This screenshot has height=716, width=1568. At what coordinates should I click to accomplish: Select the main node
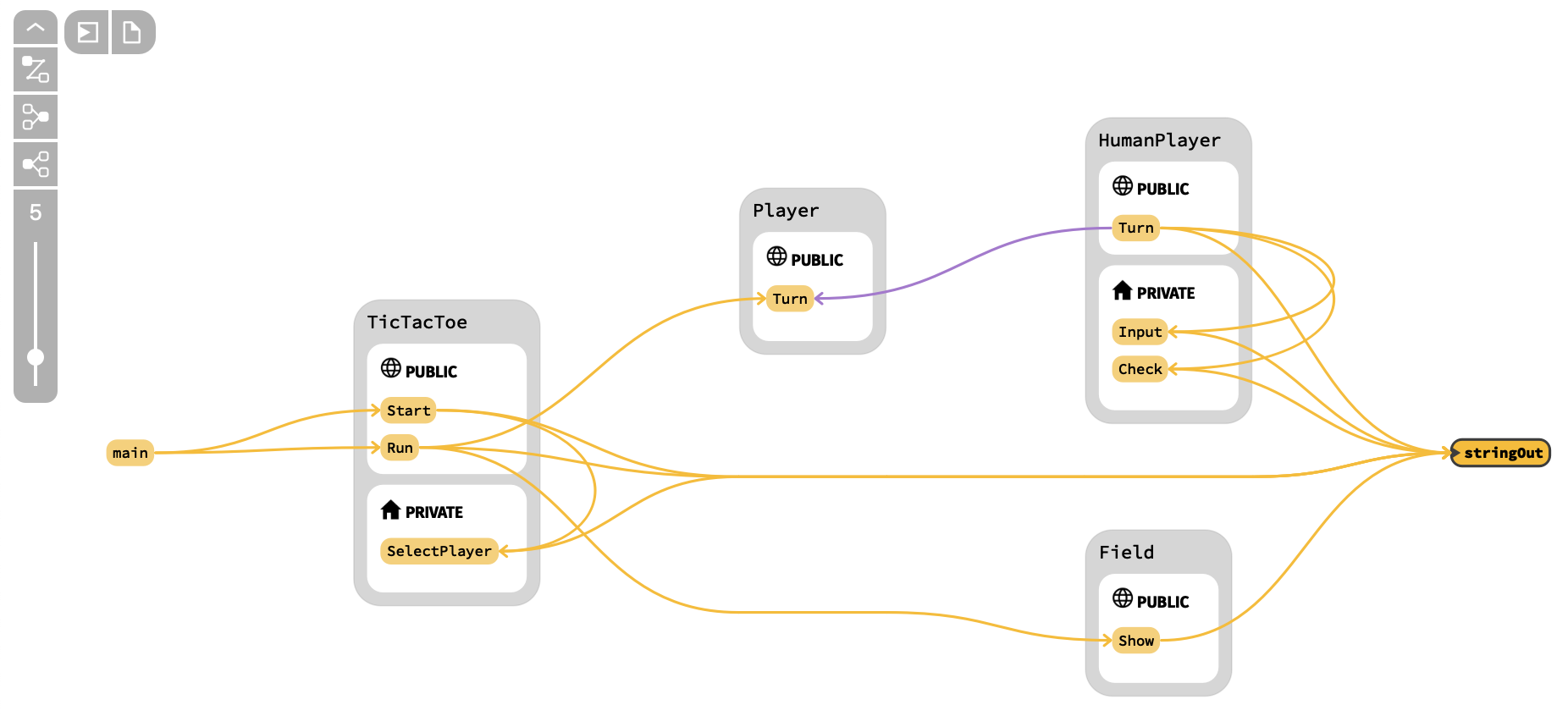point(130,453)
